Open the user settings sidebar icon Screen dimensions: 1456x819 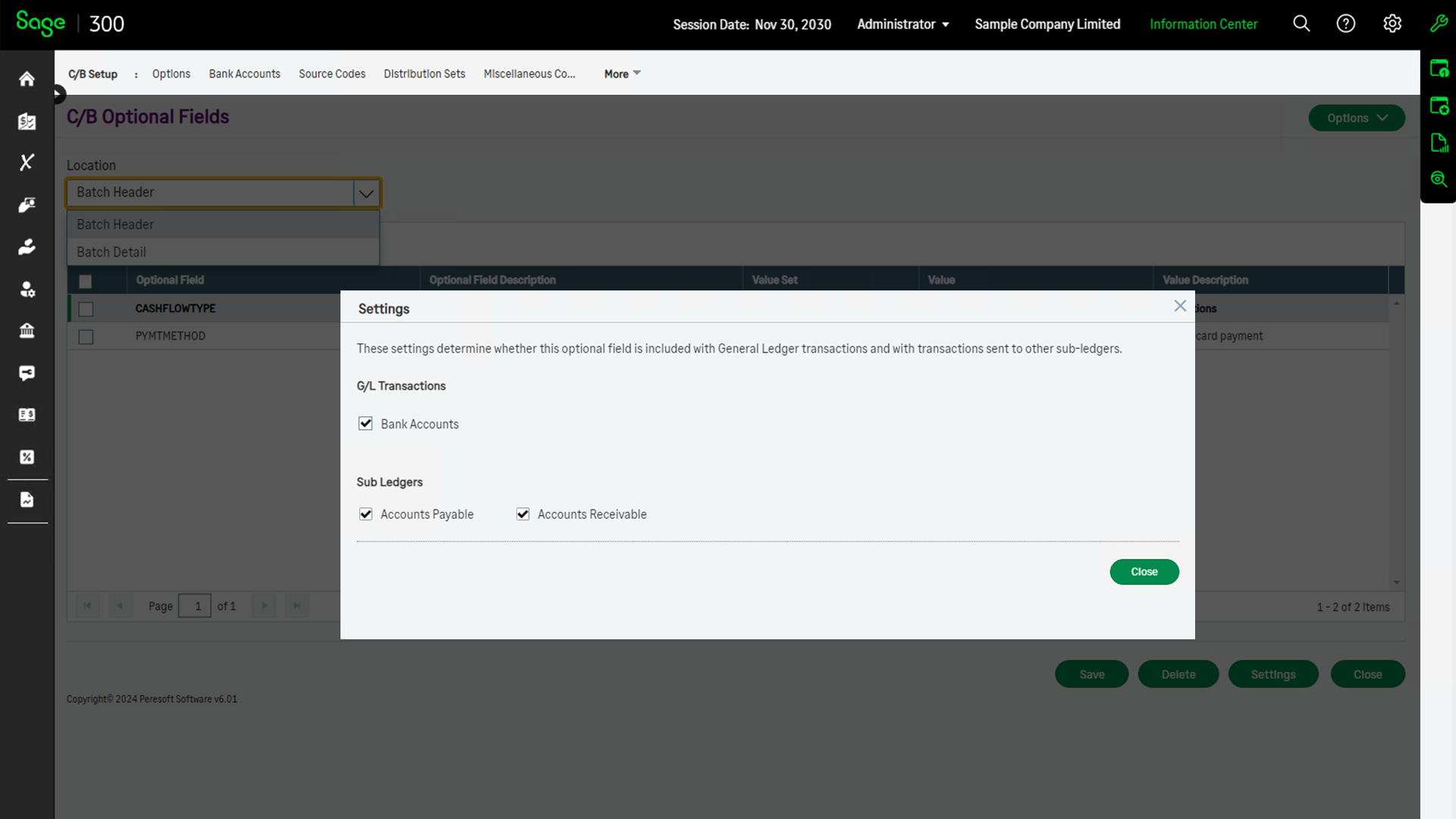(27, 289)
